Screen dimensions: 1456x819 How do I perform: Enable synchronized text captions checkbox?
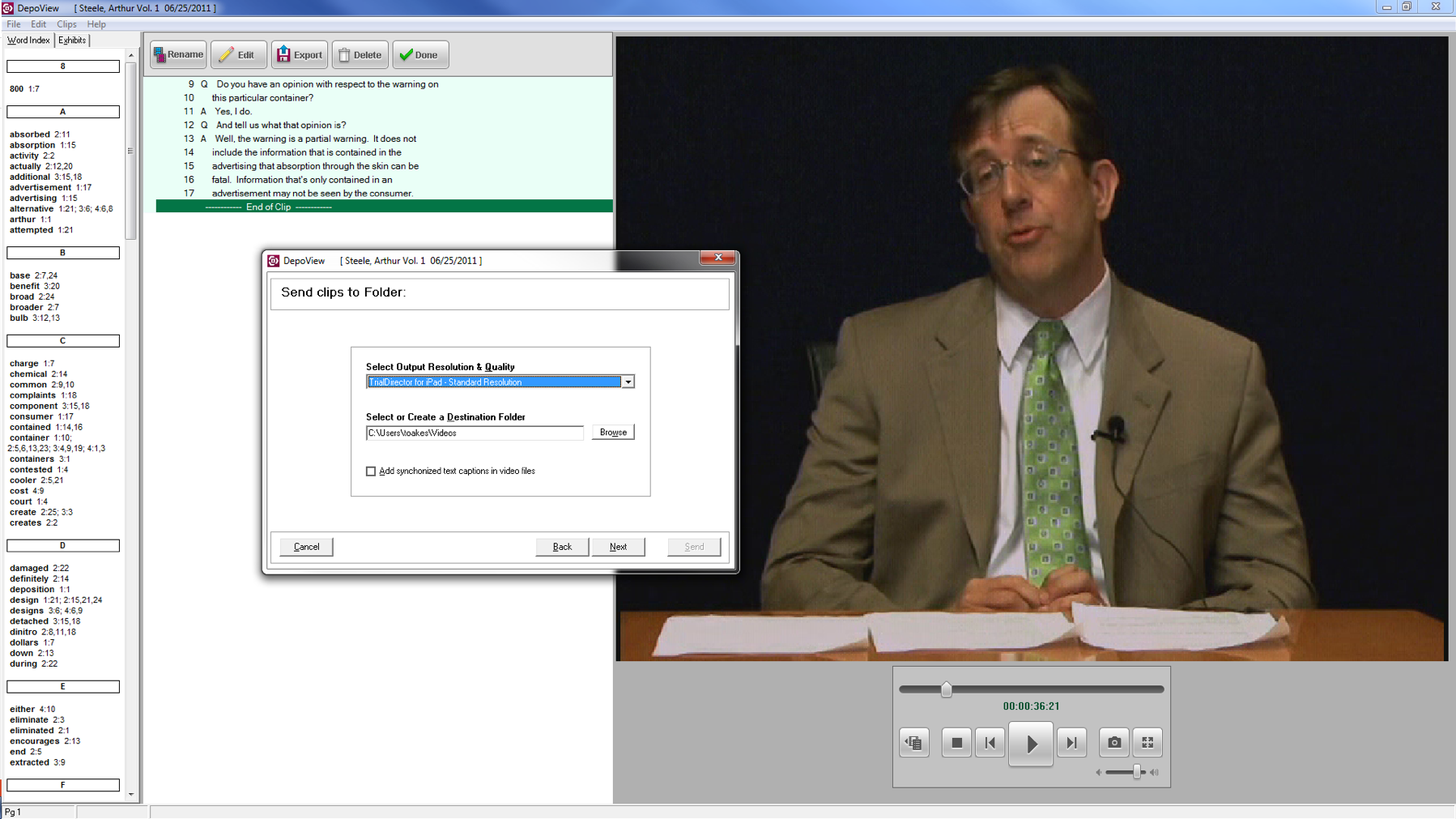[x=371, y=471]
